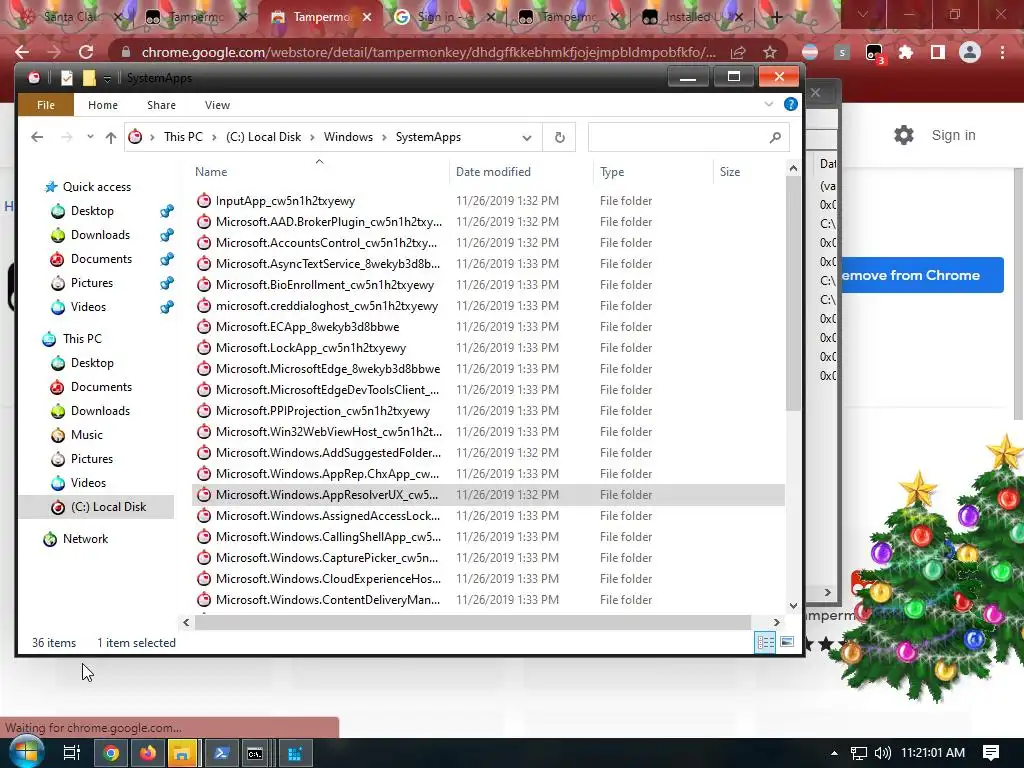Open Chrome tab search dropdown

click(x=863, y=14)
